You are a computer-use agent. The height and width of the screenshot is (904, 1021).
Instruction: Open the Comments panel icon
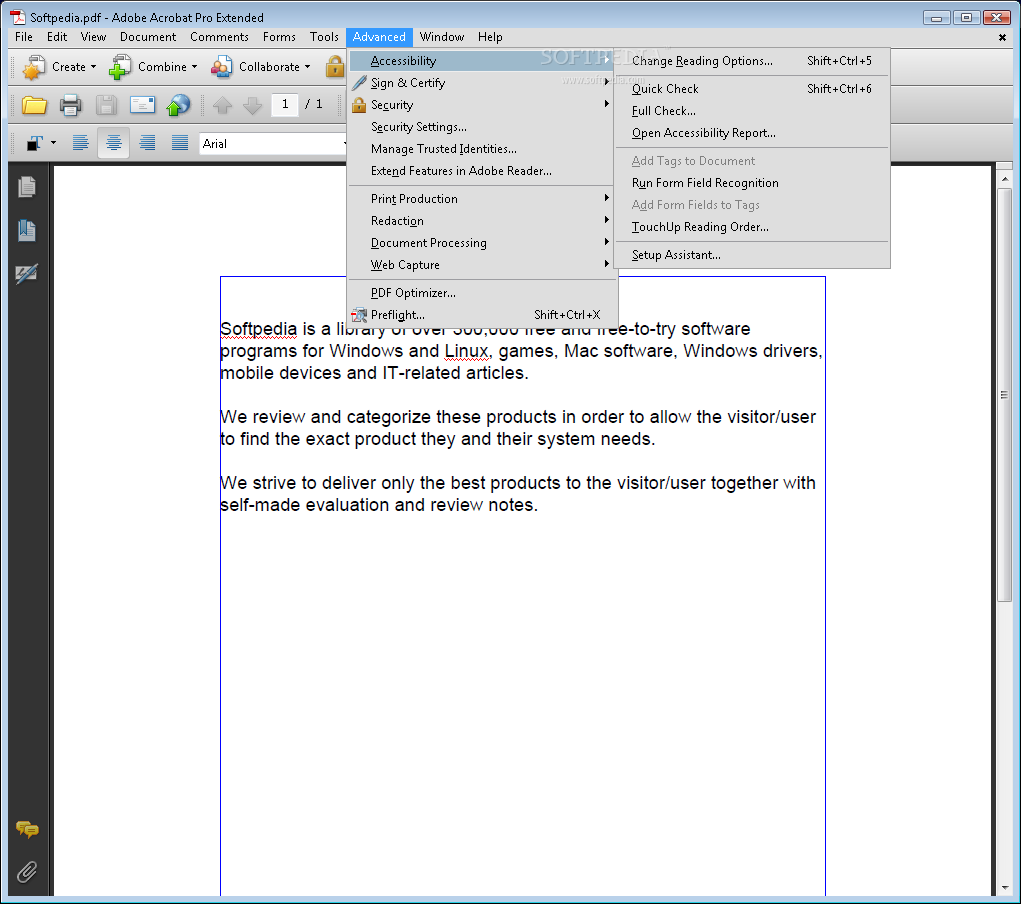[27, 829]
